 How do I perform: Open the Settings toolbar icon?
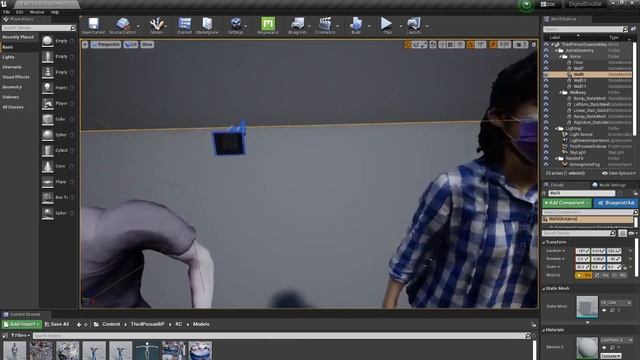pyautogui.click(x=236, y=24)
